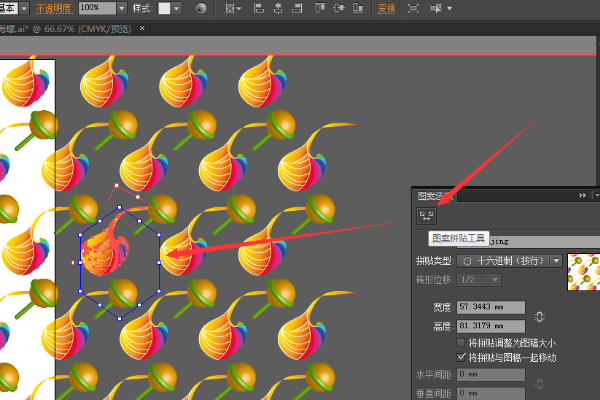Click the isolate selected object icon
Viewport: 600px width, 400px height.
(413, 8)
